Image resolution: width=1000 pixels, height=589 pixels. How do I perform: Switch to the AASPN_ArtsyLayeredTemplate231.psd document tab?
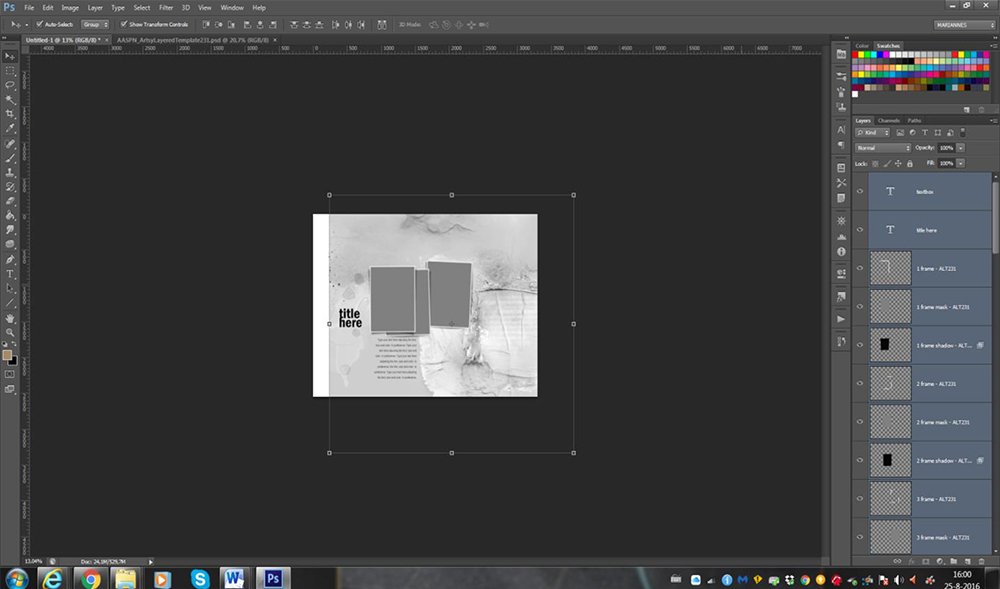coord(194,40)
